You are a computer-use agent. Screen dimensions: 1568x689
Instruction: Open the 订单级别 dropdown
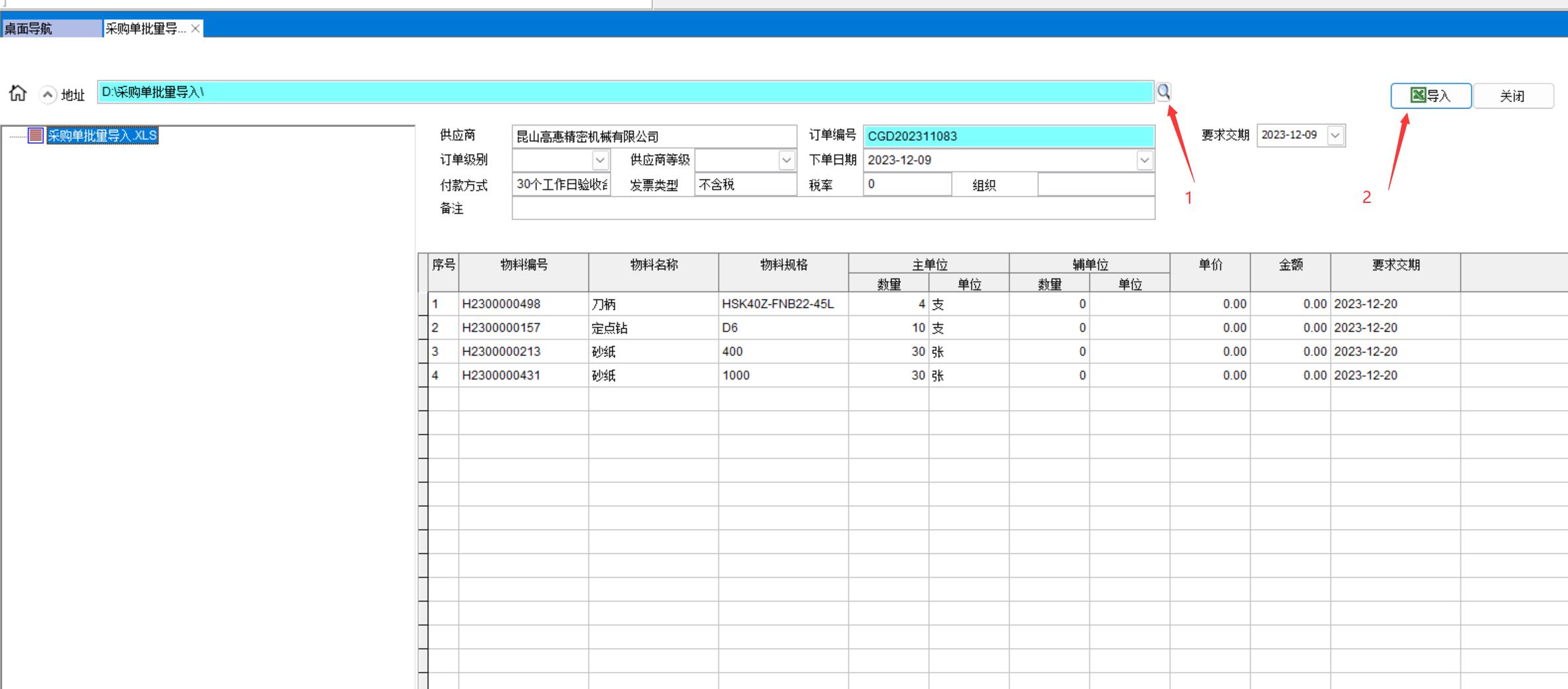point(600,160)
